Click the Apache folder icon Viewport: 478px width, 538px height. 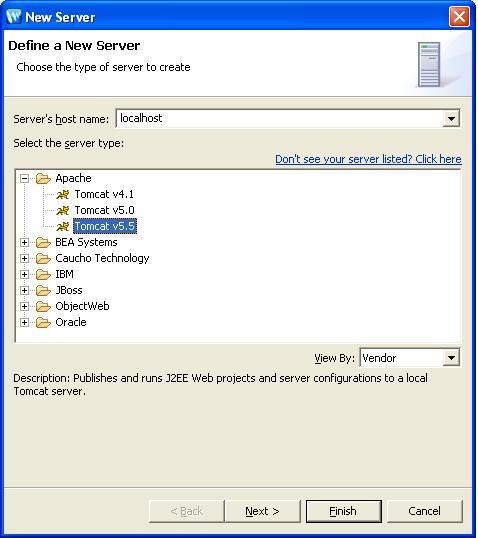point(43,178)
